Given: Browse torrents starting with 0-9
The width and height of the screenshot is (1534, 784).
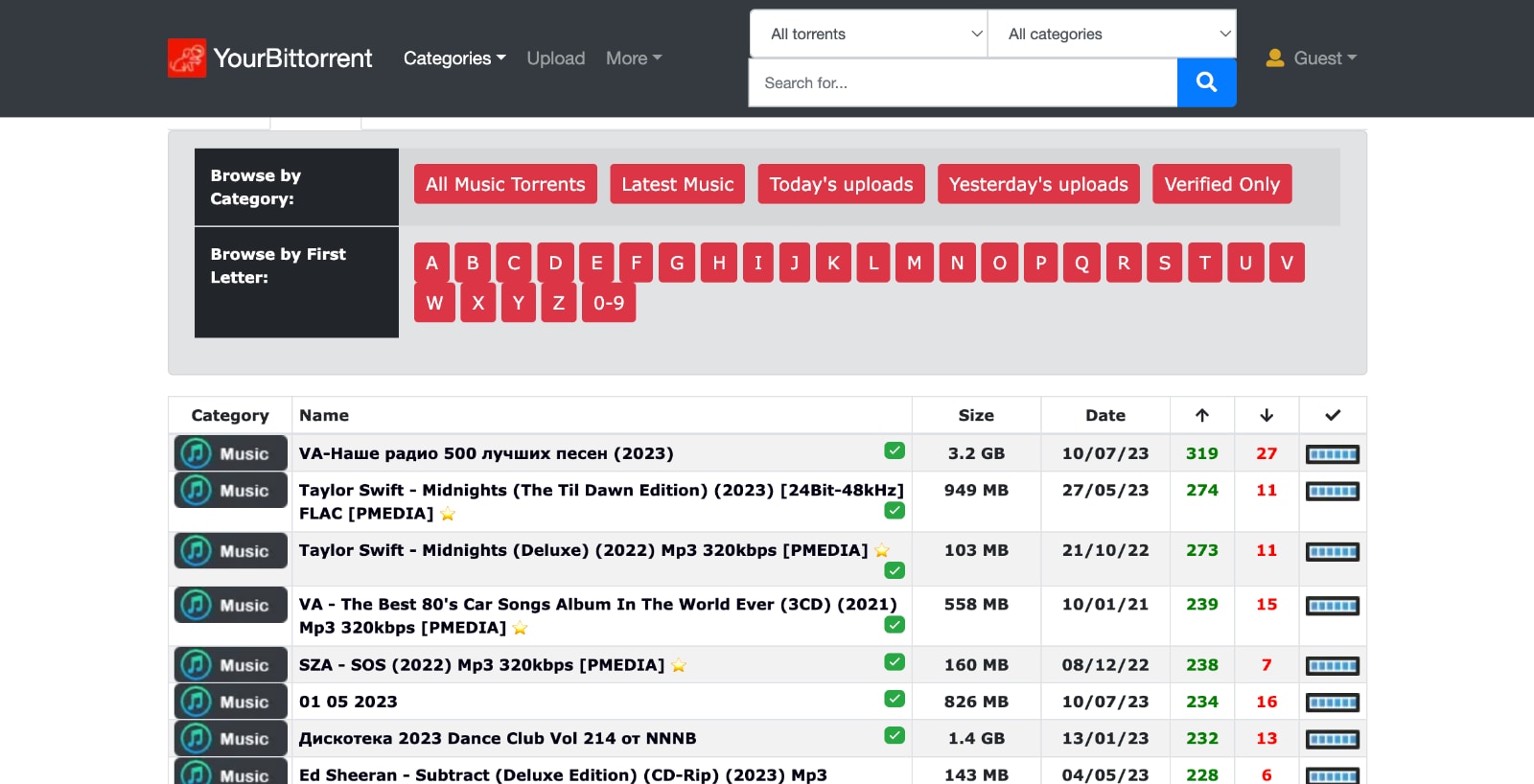Looking at the screenshot, I should click(x=609, y=303).
